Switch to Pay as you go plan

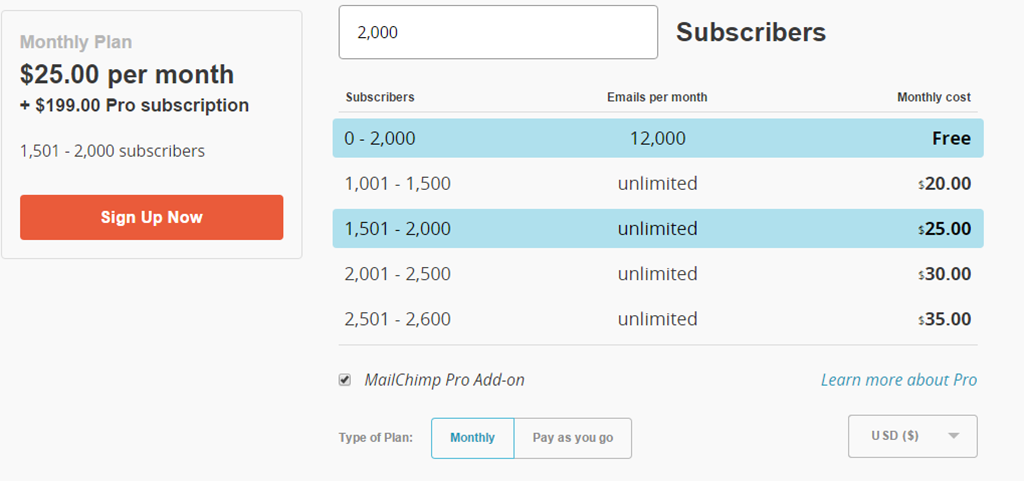pyautogui.click(x=573, y=438)
